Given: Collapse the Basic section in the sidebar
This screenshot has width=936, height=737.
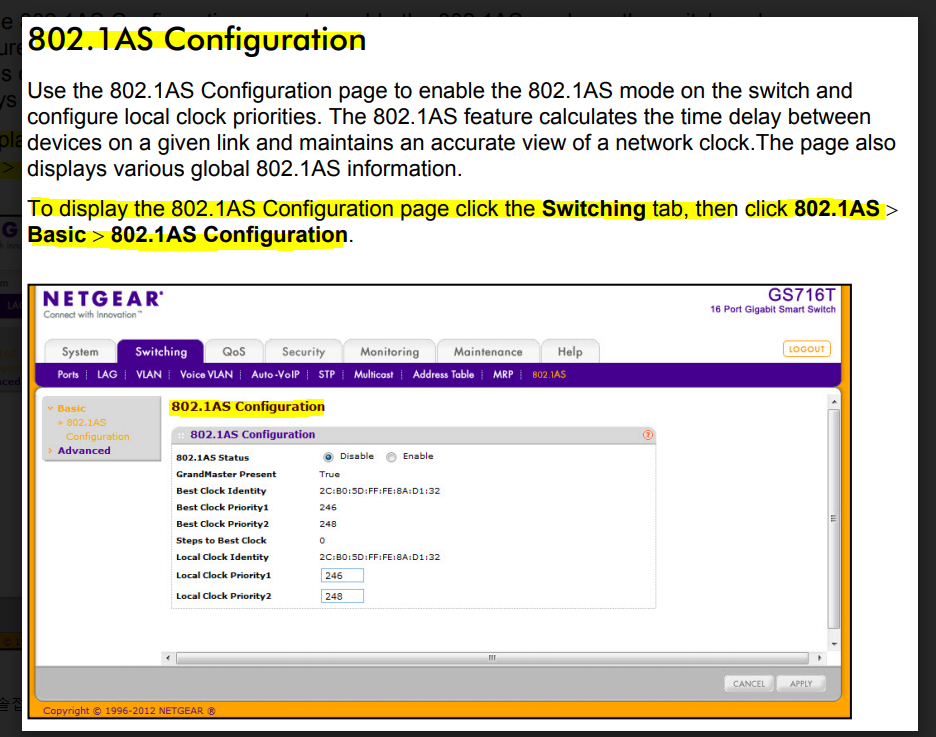Looking at the screenshot, I should pos(71,408).
